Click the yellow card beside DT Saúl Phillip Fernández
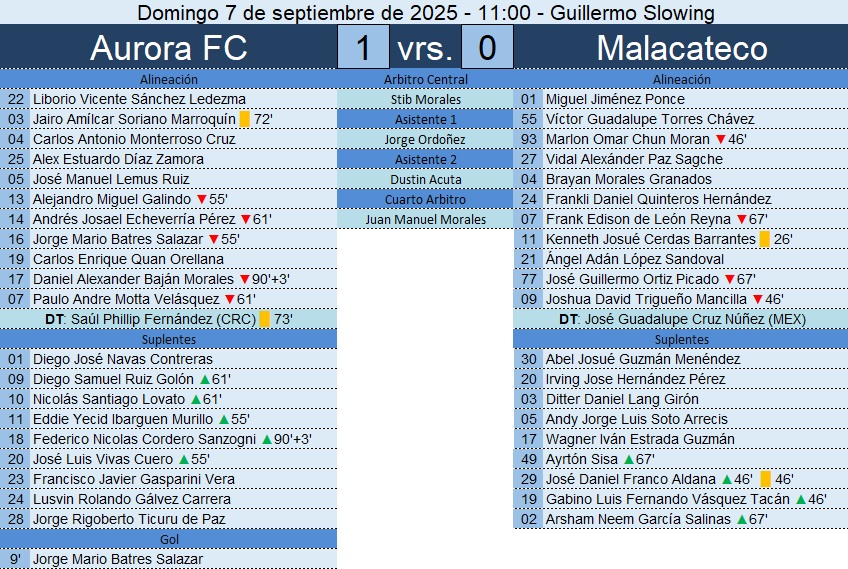Viewport: 848px width, 569px height. (265, 319)
